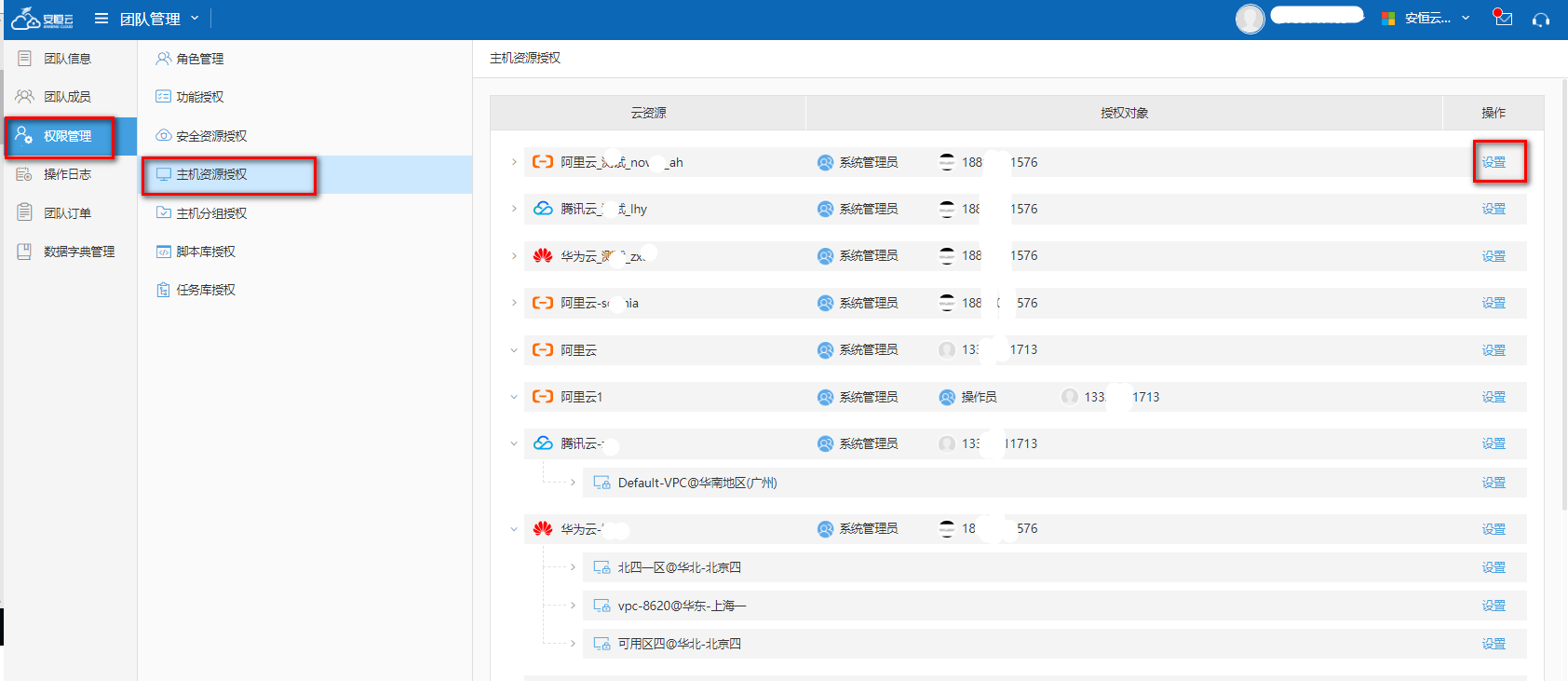Open 任务库授权 submenu item
This screenshot has width=1568, height=681.
pyautogui.click(x=205, y=290)
